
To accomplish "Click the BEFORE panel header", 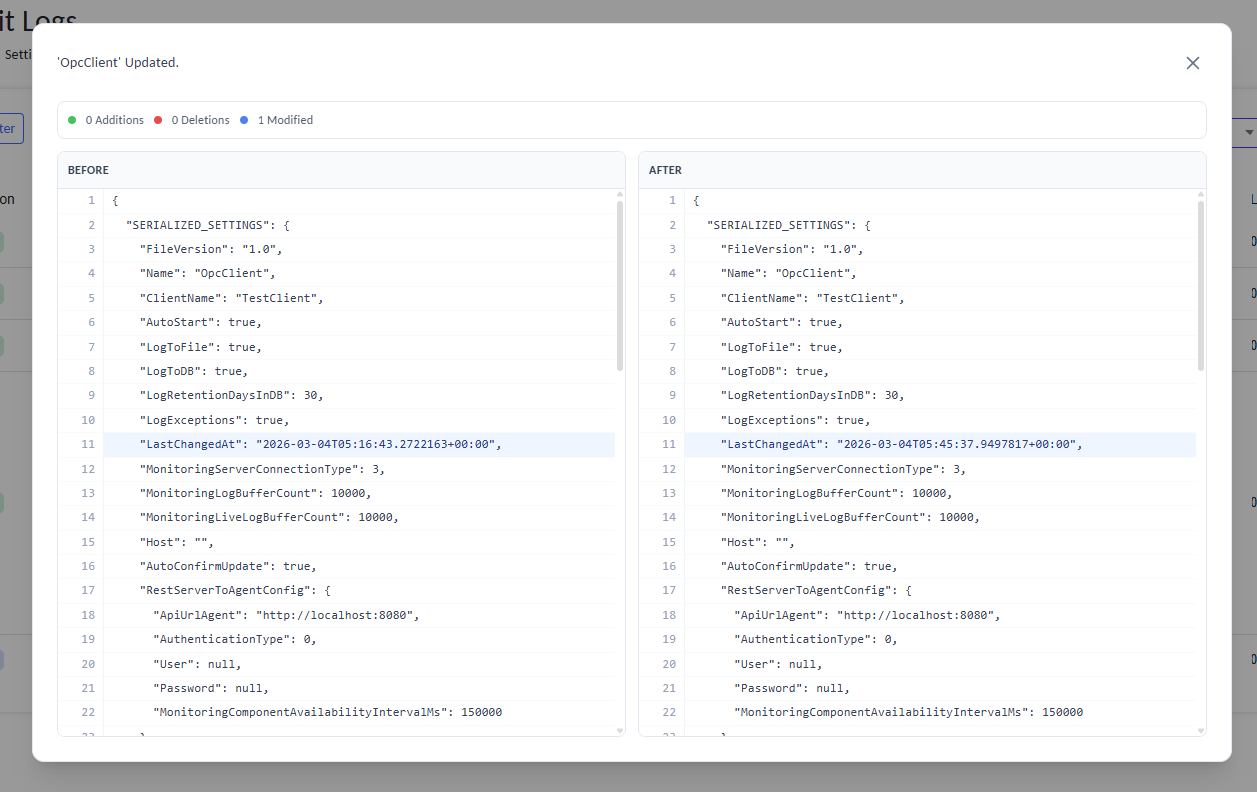I will click(89, 170).
